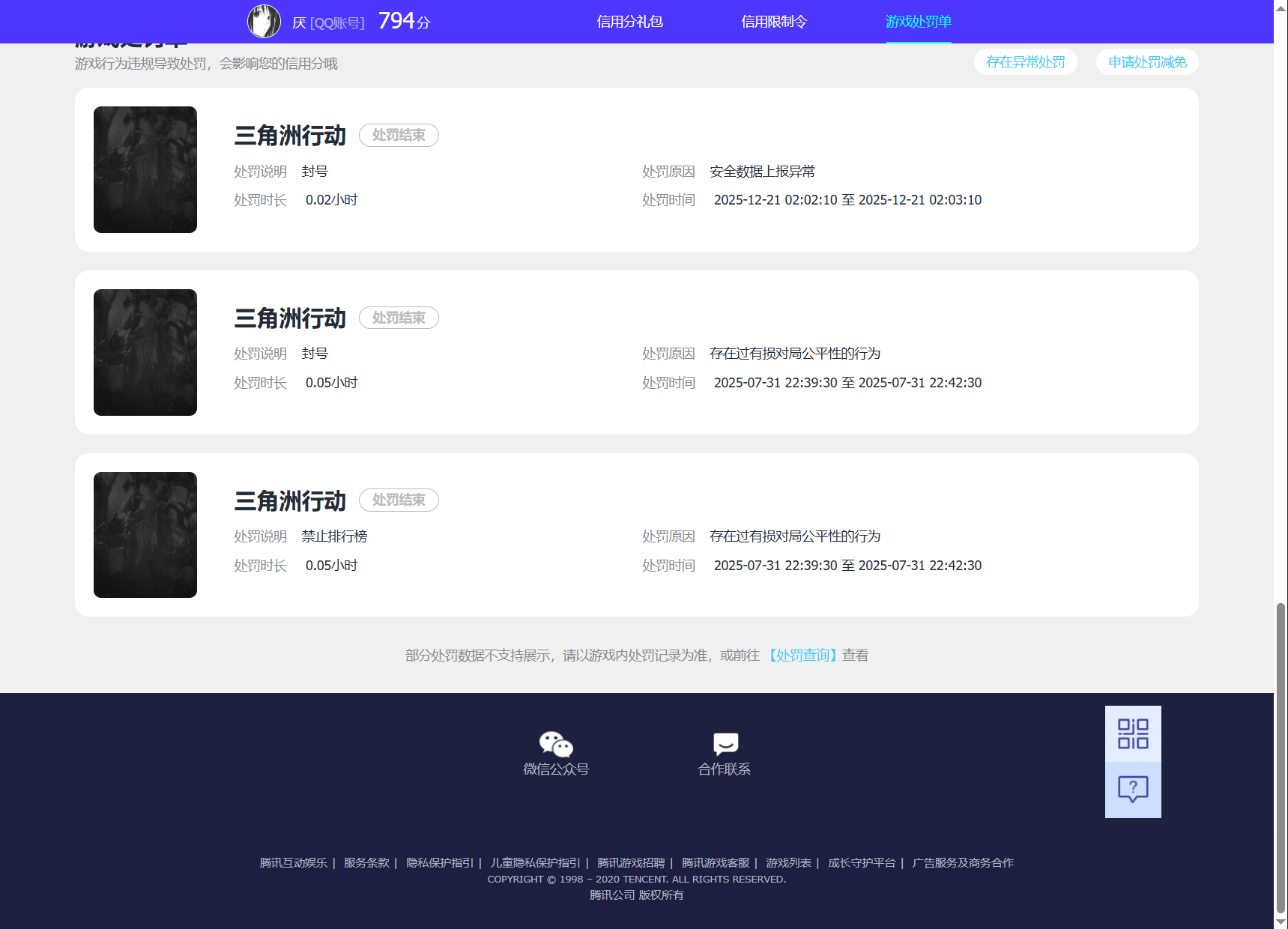Open the help question floating button
This screenshot has width=1288, height=929.
1133,790
